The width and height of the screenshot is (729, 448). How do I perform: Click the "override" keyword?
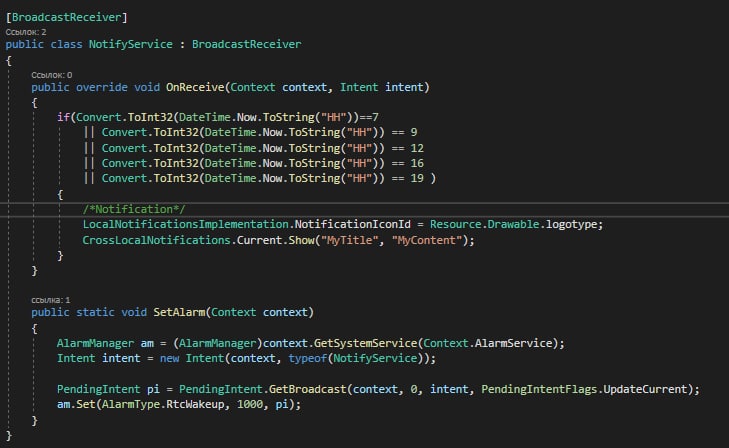102,87
